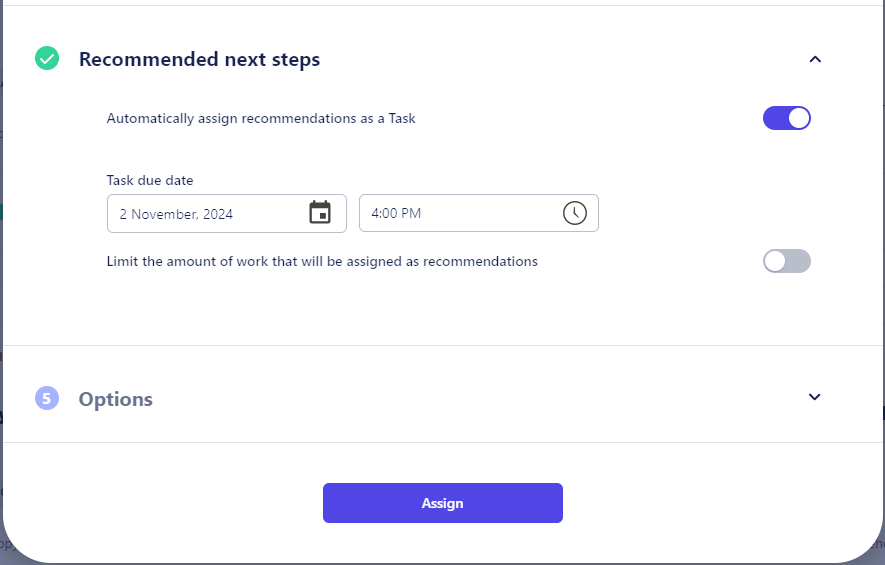This screenshot has width=885, height=565.
Task: Enable the limit amount of work toggle
Action: tap(787, 261)
